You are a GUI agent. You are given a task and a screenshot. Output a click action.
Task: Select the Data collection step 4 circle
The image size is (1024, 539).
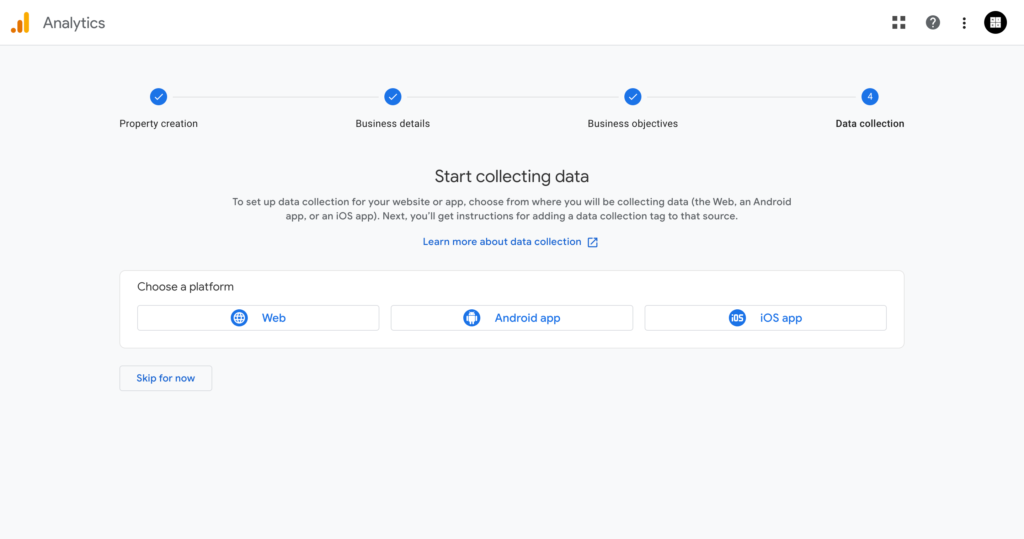pyautogui.click(x=869, y=97)
